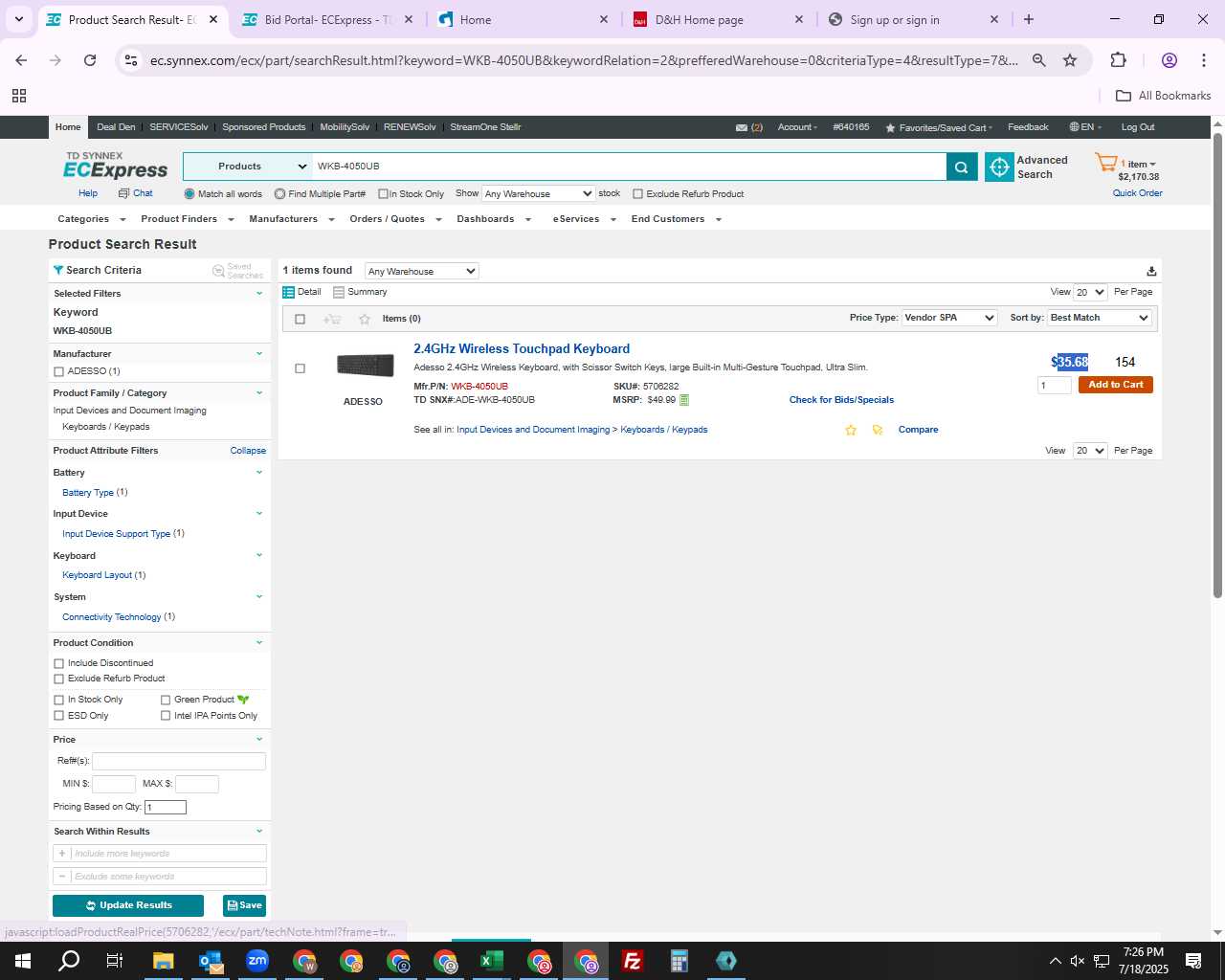
Task: Select Match all words radio button
Action: 189,194
